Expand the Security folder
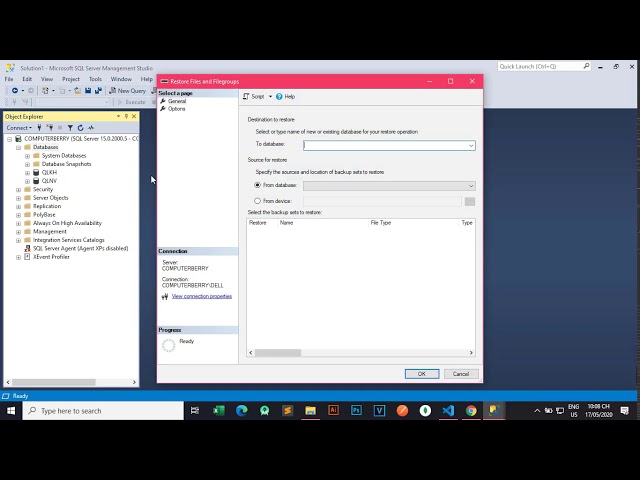 (x=18, y=190)
